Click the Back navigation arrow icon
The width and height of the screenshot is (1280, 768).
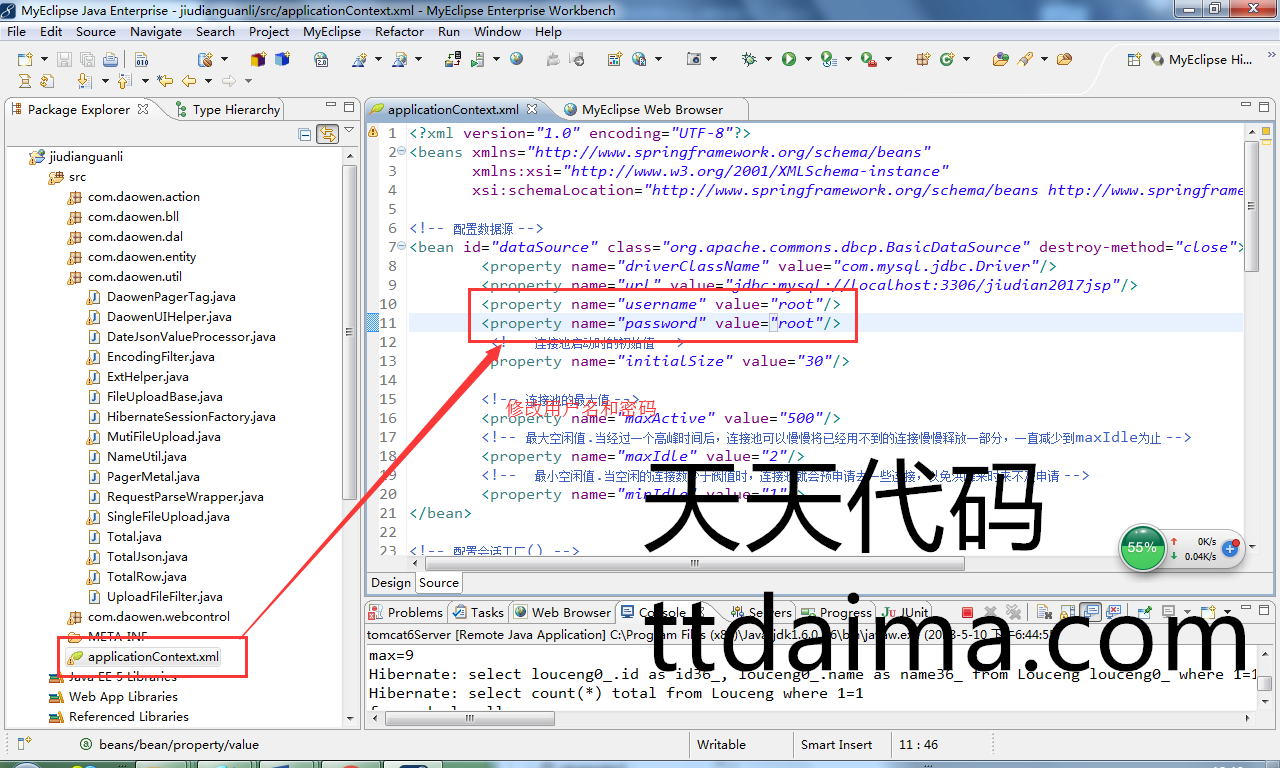(186, 81)
